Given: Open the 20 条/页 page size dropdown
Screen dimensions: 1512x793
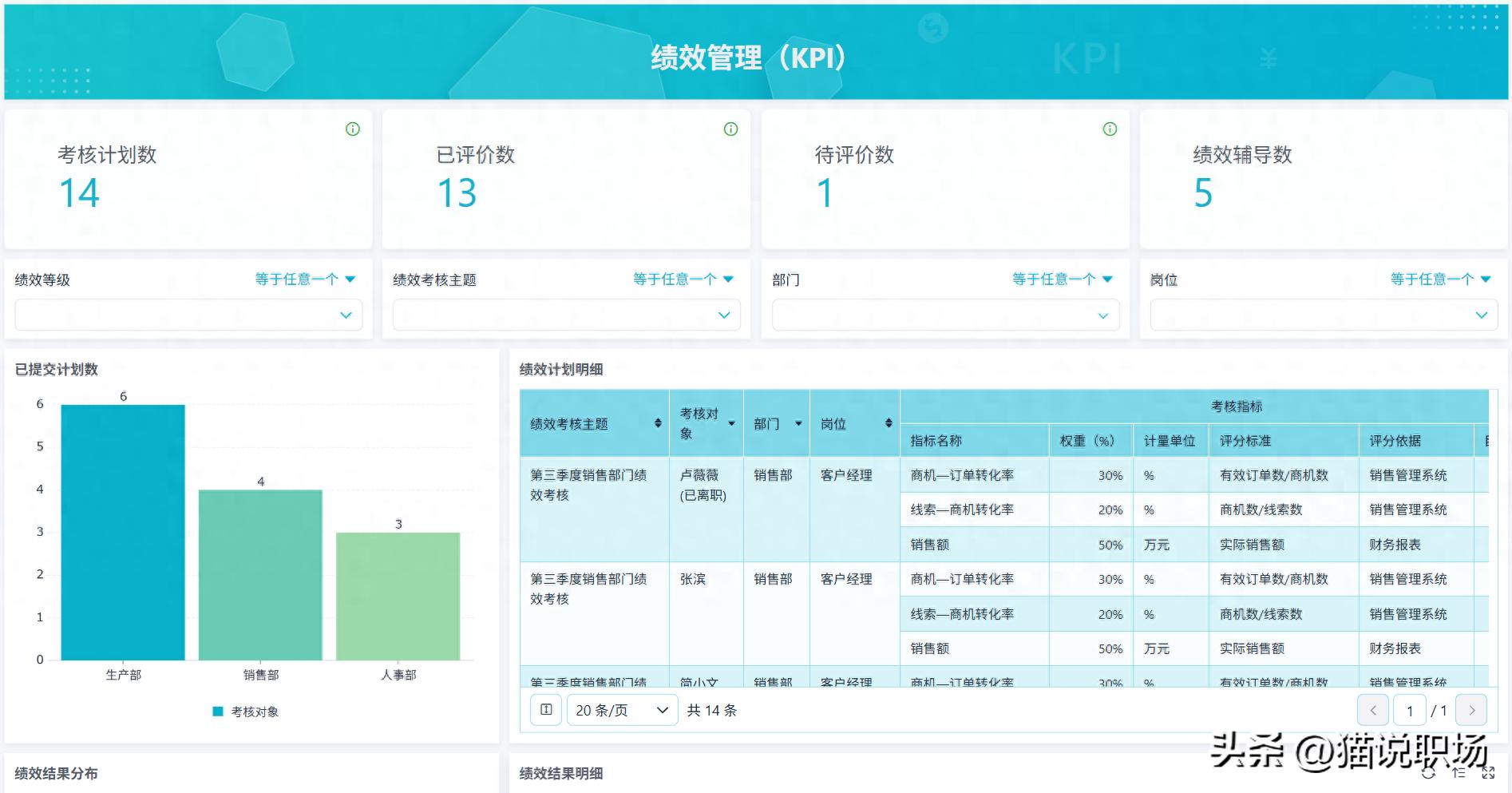Looking at the screenshot, I should click(x=621, y=709).
